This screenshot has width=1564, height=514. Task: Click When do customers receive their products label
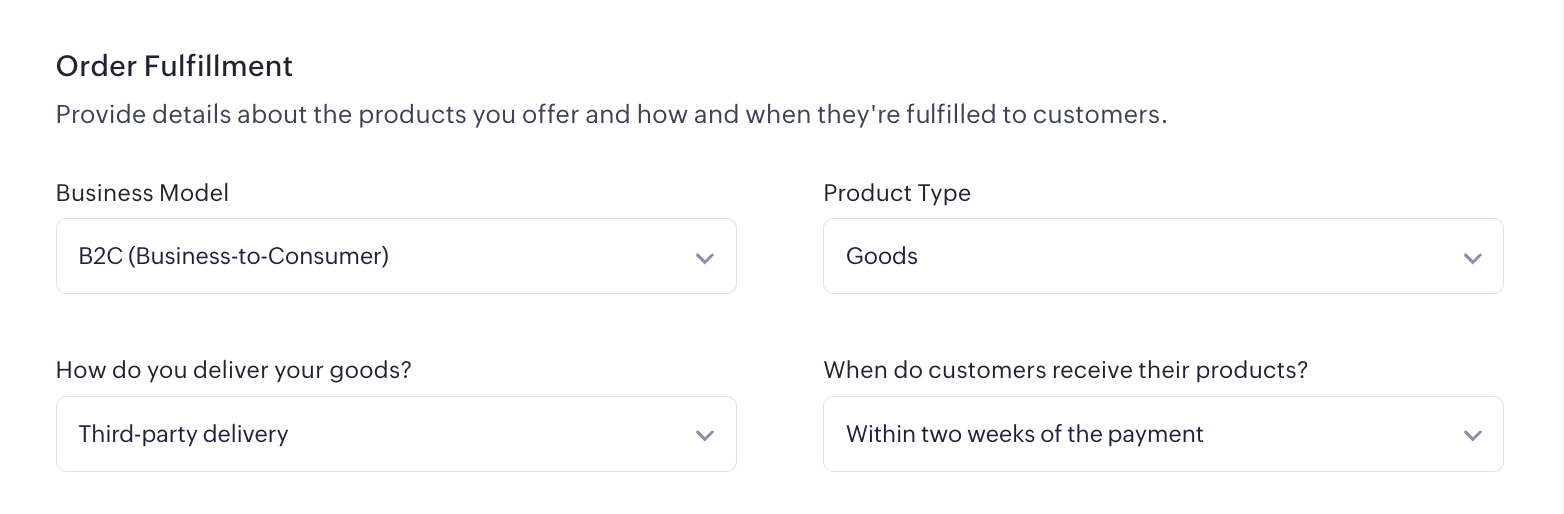click(1065, 370)
